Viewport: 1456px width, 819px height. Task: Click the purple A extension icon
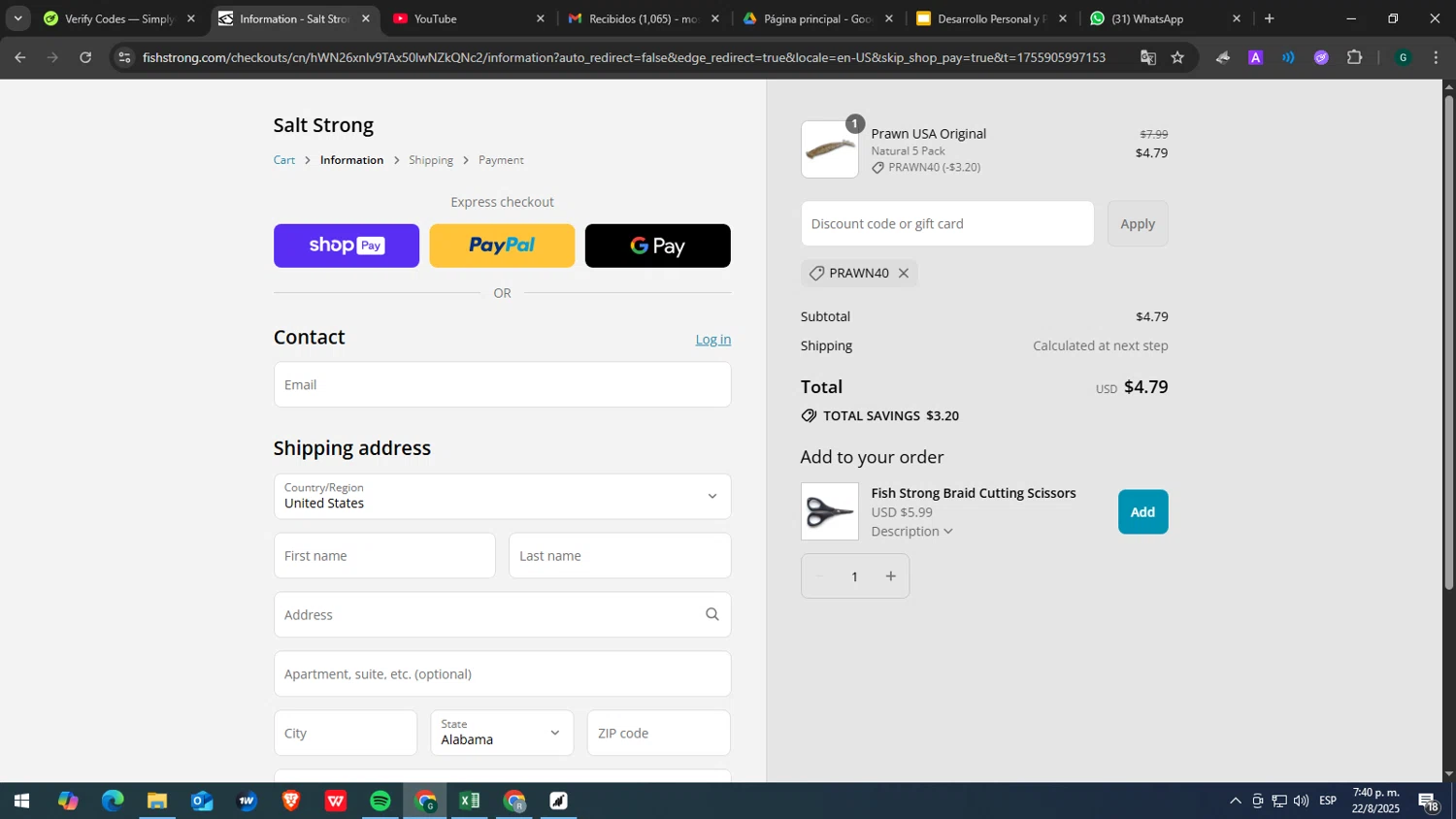(x=1255, y=58)
